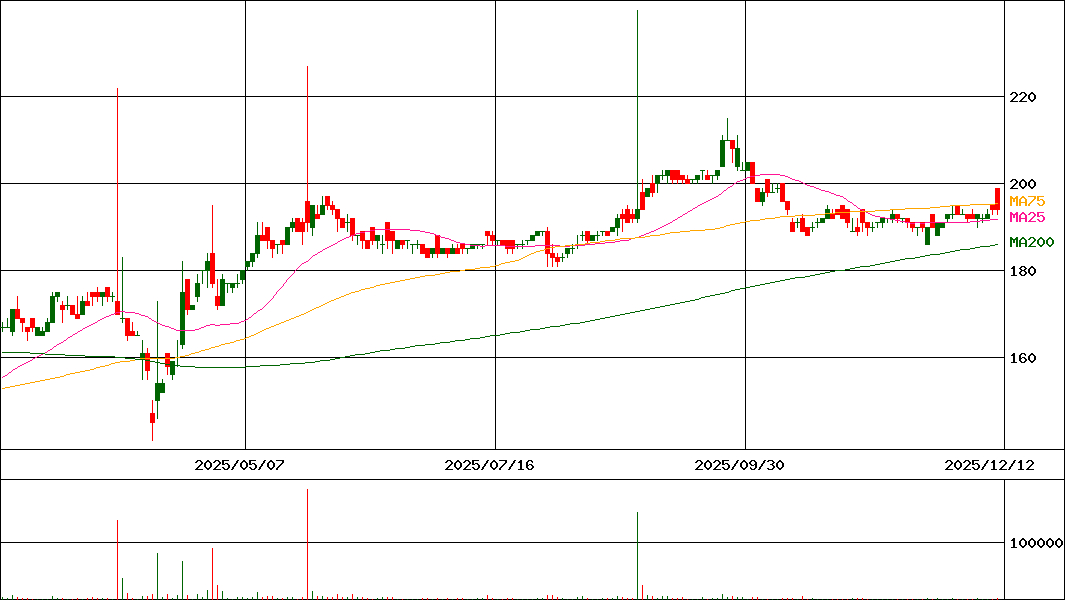Image resolution: width=1065 pixels, height=600 pixels.
Task: Select the 220 price axis label
Action: pos(1022,97)
